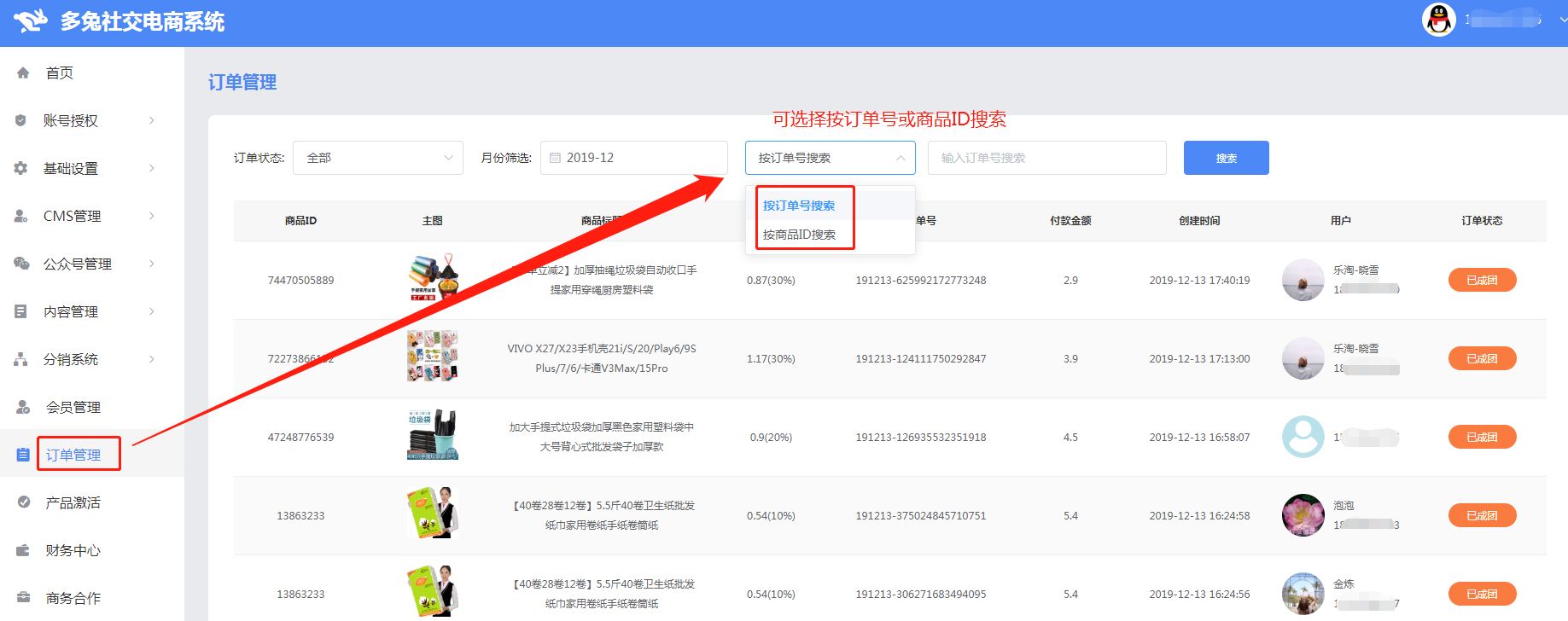Click creation time 2019-12-13 17:13:00

point(1199,358)
